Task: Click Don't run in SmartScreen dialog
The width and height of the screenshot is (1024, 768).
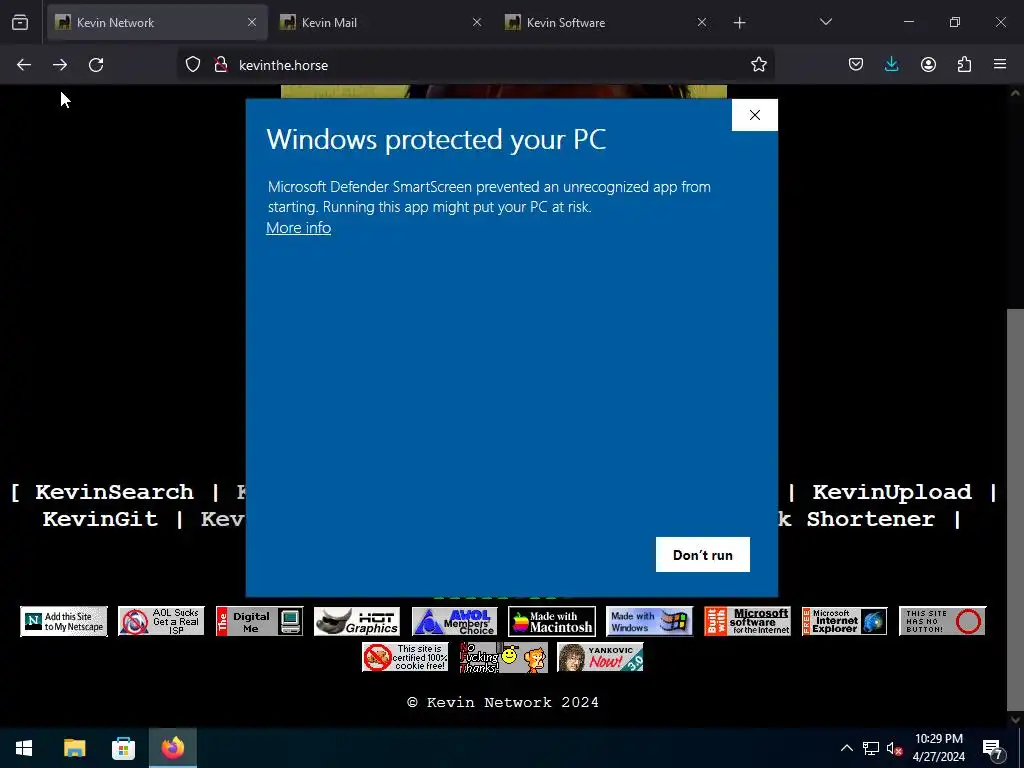Action: [x=703, y=554]
